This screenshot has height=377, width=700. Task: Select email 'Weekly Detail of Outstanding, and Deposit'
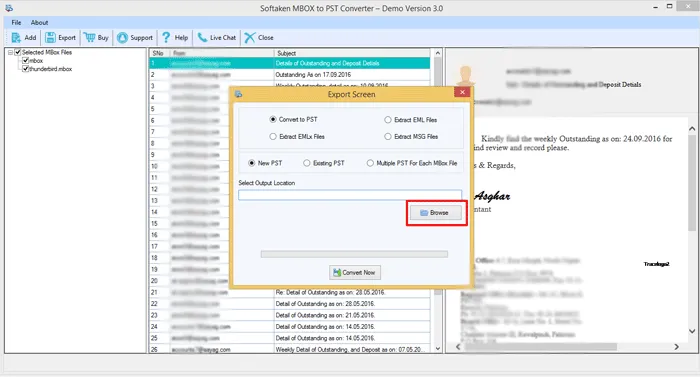tap(290, 349)
